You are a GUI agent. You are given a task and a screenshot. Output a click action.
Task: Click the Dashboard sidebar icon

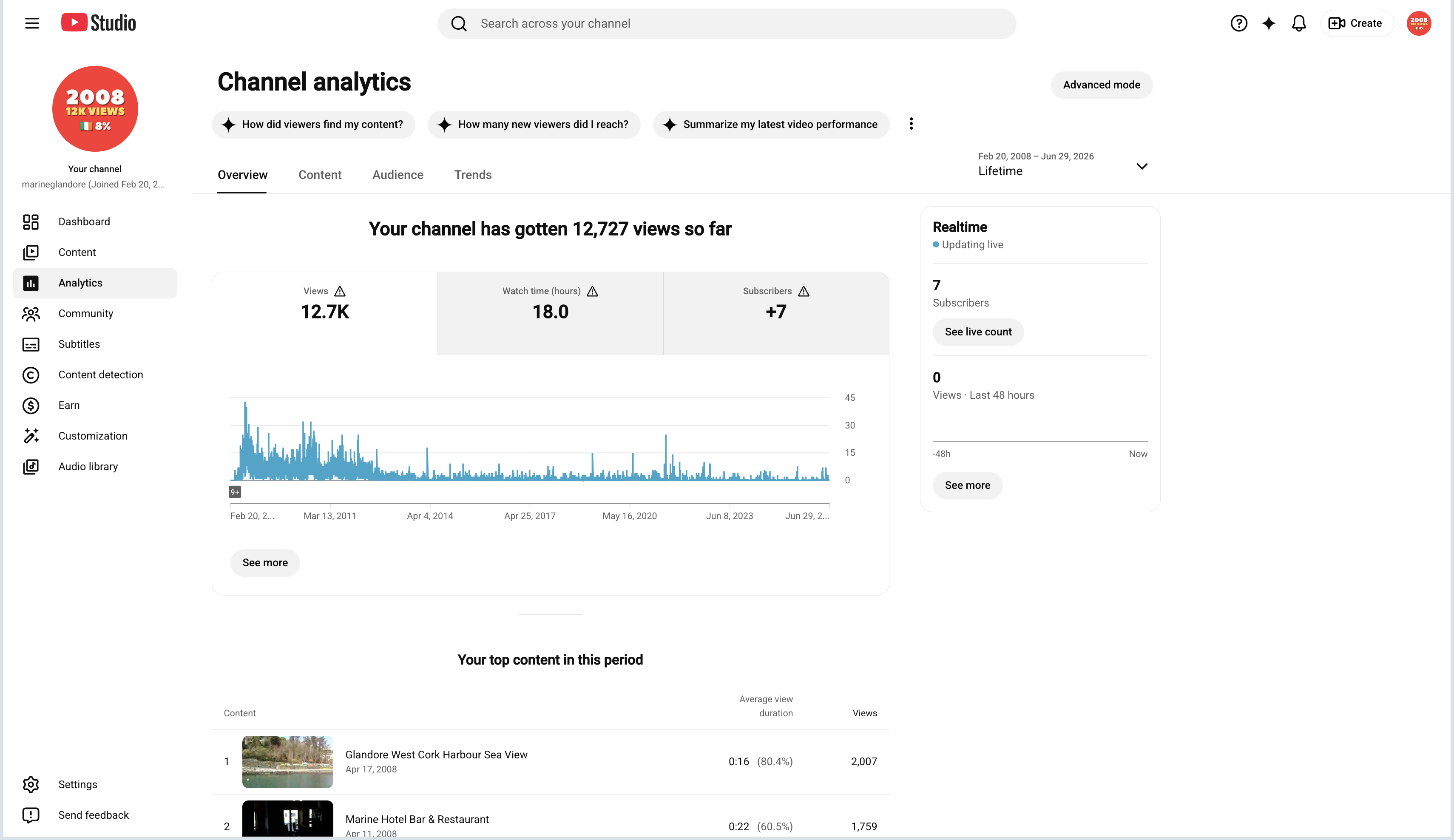[31, 221]
